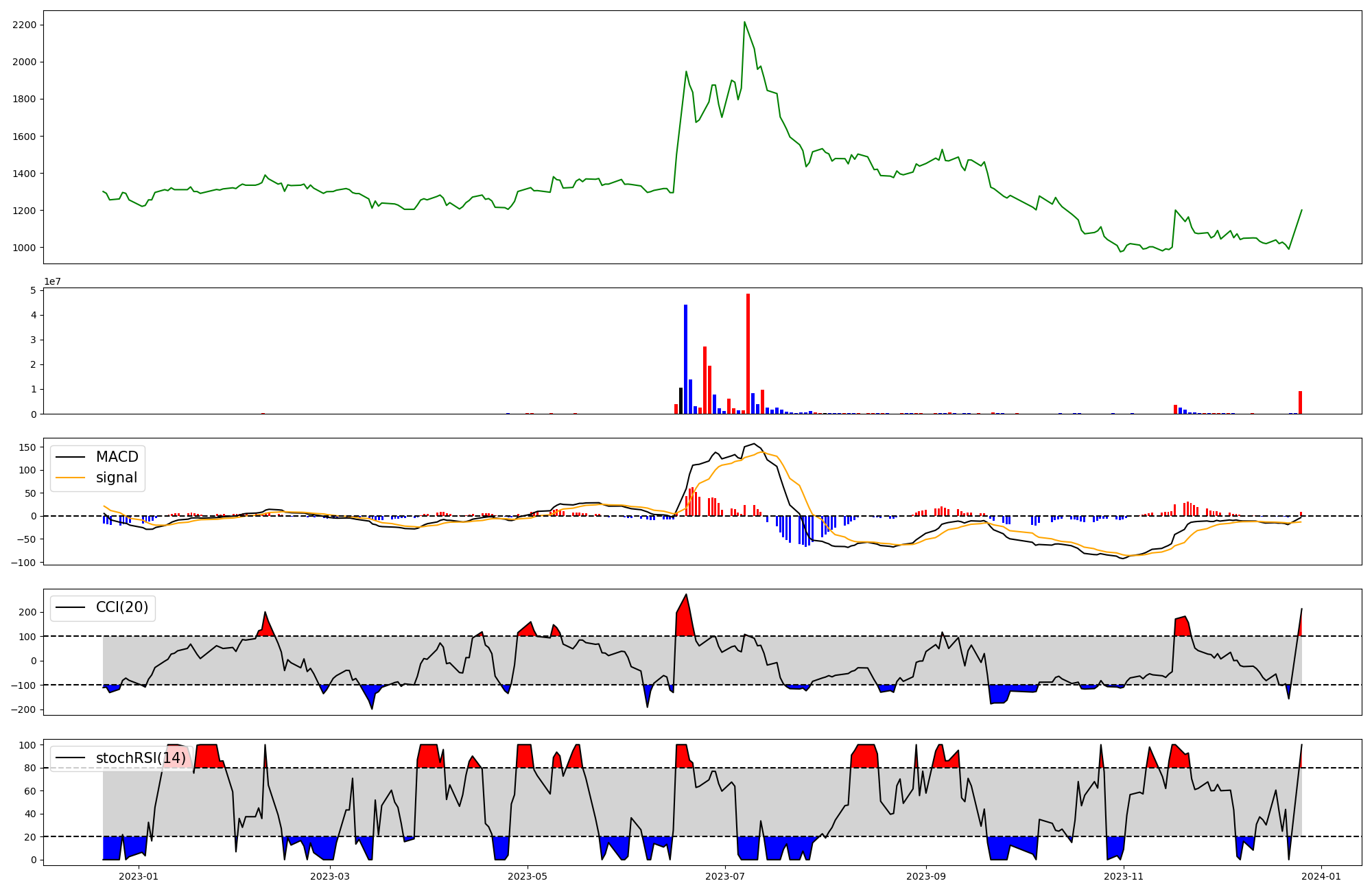Click the CCI(20) legend label

121,607
